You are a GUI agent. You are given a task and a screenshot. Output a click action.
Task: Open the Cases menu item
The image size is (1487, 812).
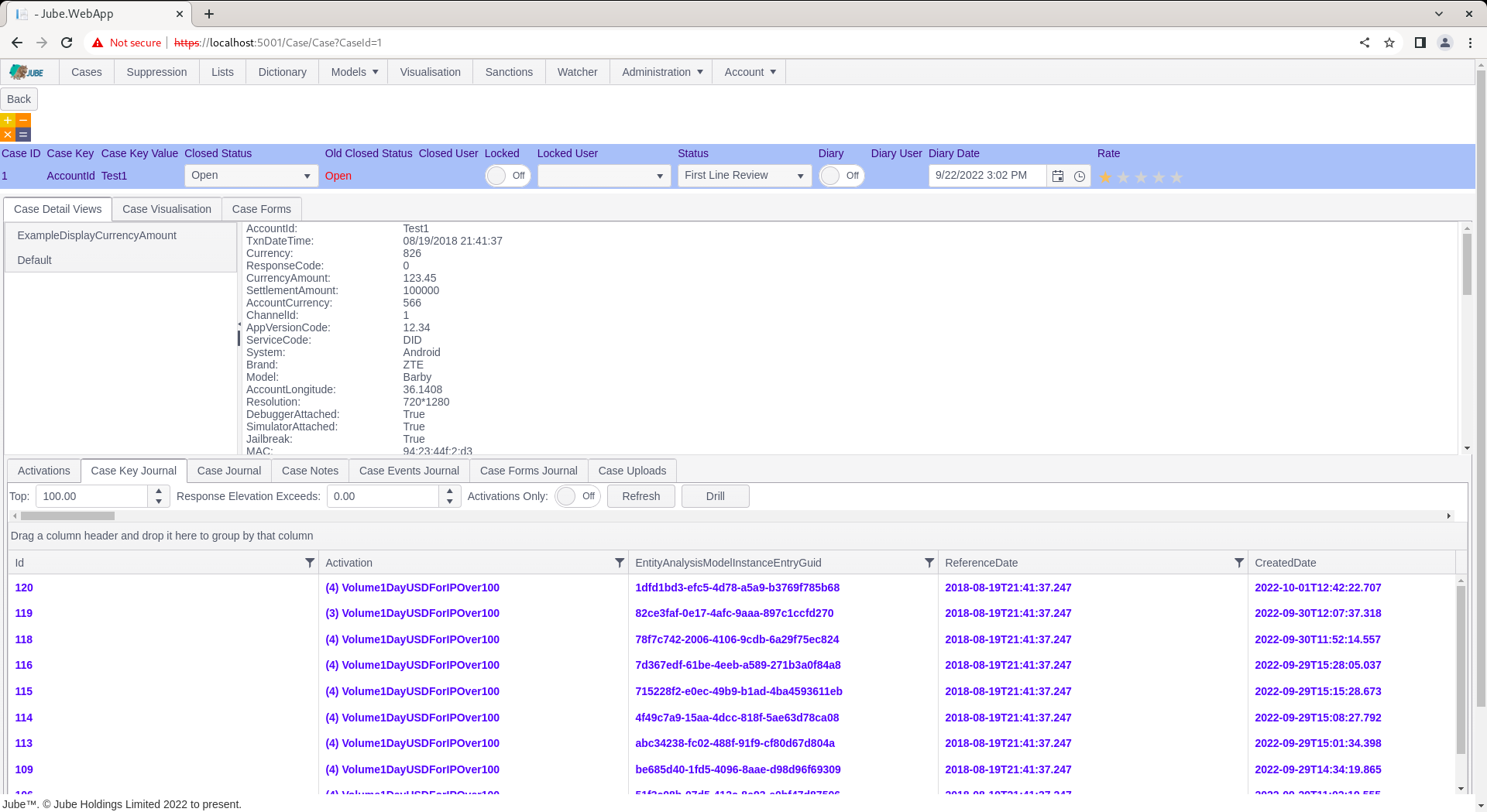tap(87, 72)
